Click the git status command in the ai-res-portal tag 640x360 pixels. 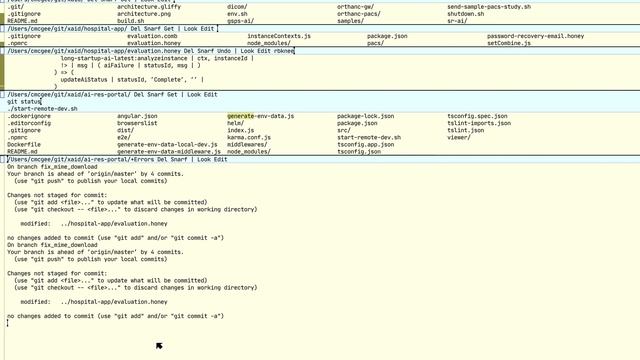coord(24,102)
